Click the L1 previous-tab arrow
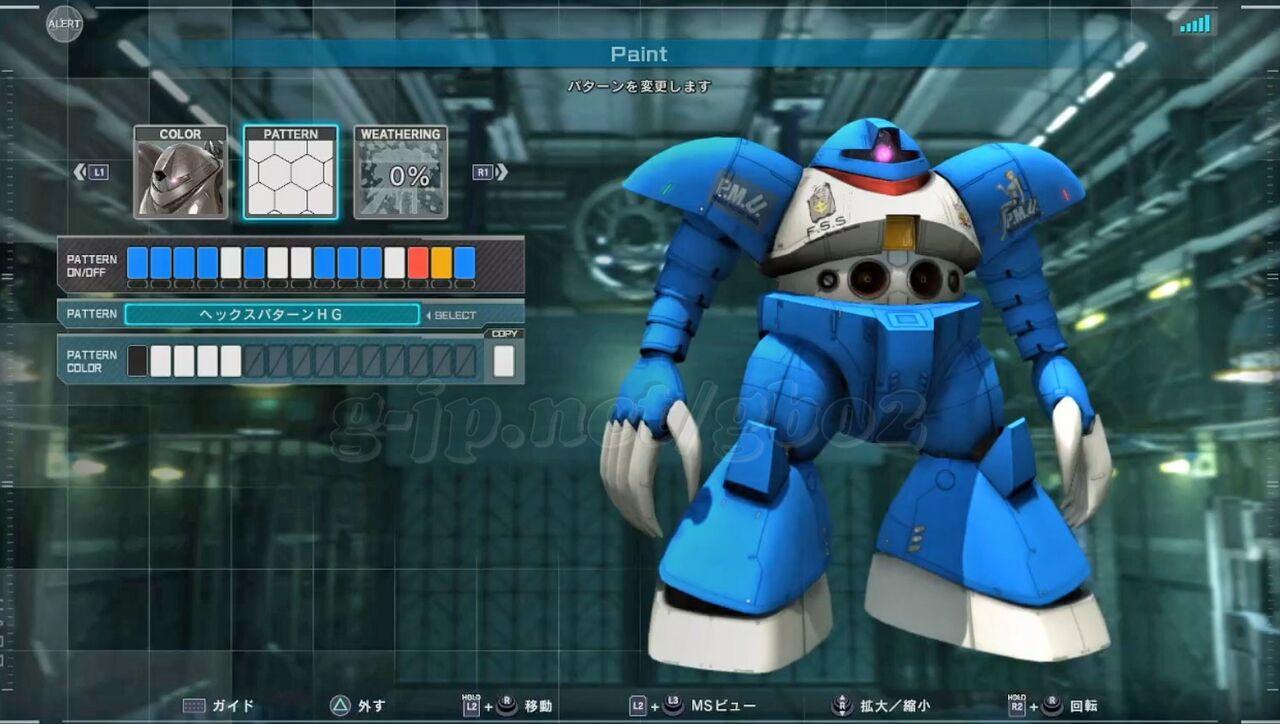This screenshot has height=724, width=1280. [x=91, y=172]
